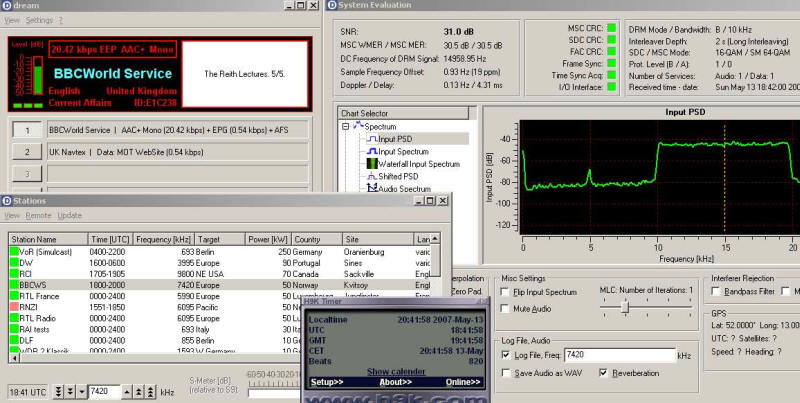Click the Chart Selector column header
800x403 pixels.
click(x=403, y=113)
